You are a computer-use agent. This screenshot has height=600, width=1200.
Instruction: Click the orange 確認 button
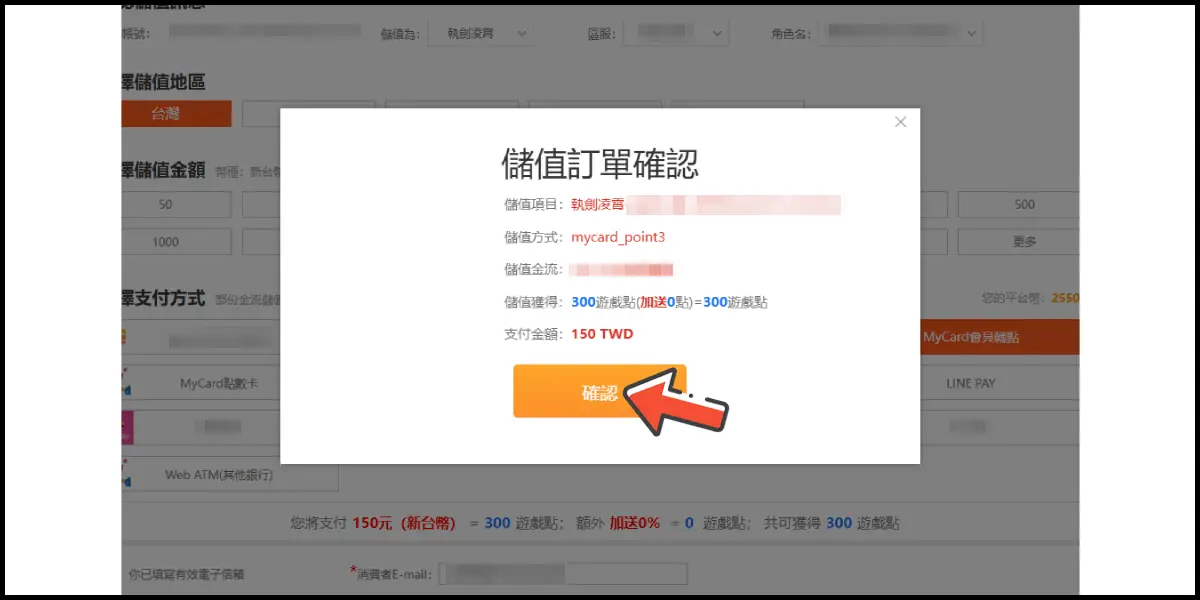point(599,392)
